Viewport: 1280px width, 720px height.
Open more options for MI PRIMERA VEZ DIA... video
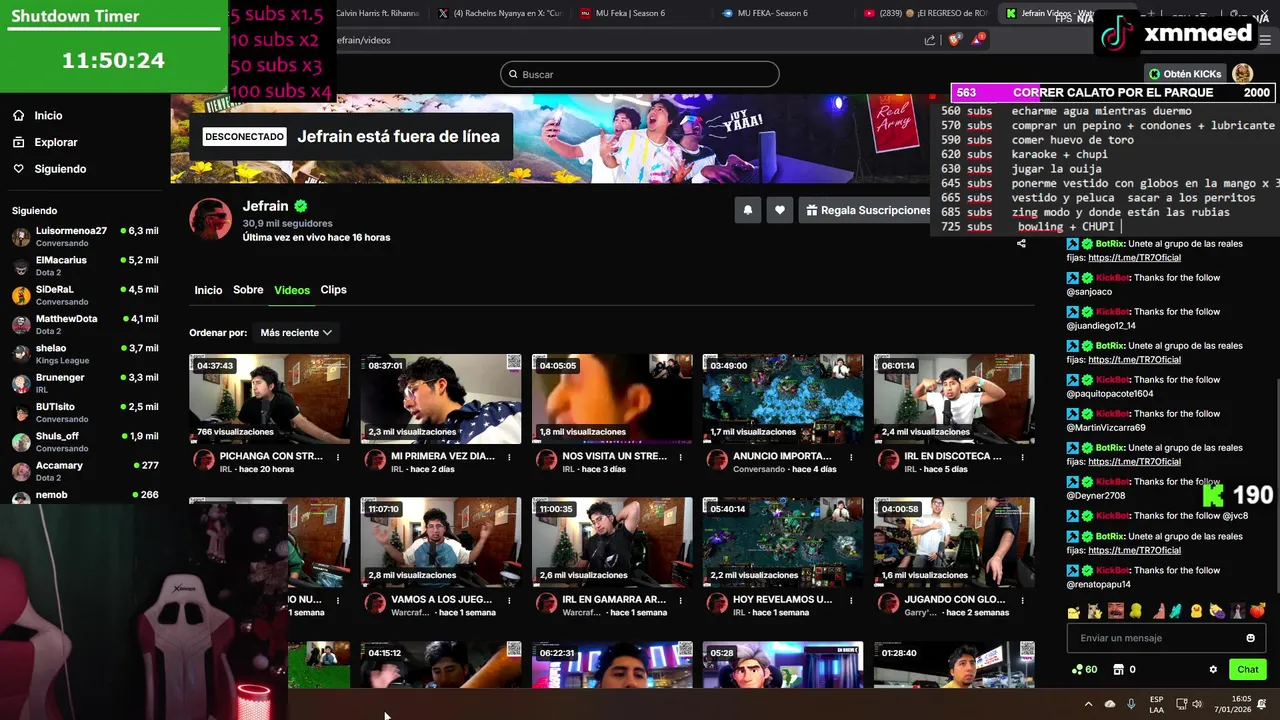click(x=509, y=457)
